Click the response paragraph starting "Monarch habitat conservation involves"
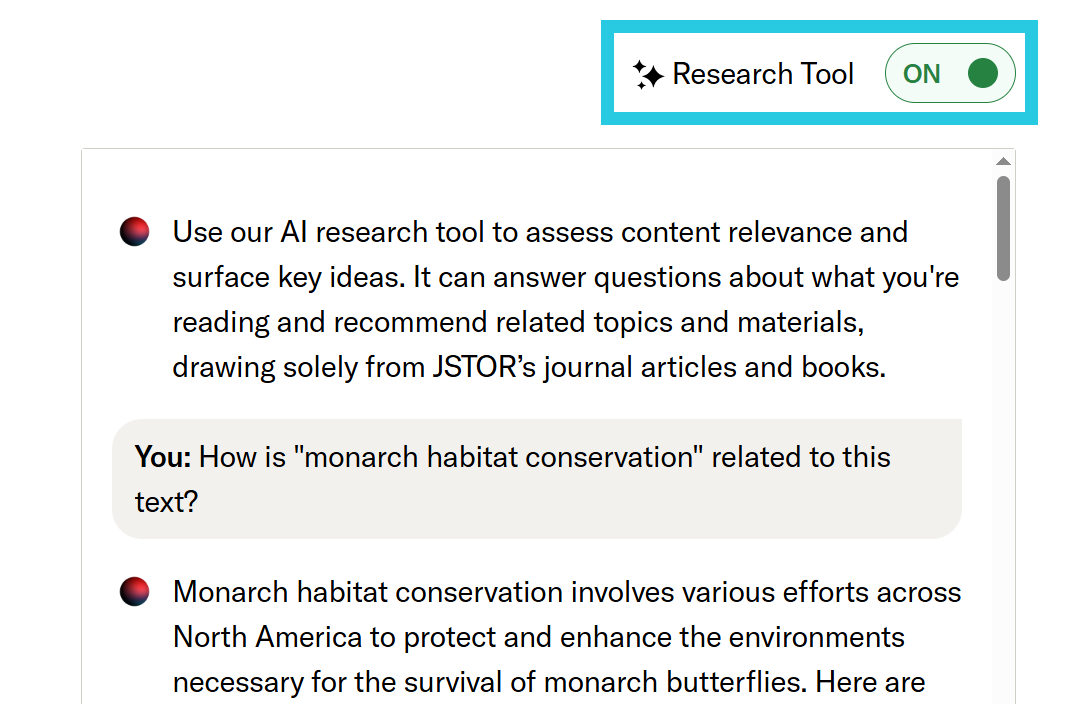Screen dimensions: 1089x704 click(x=567, y=637)
